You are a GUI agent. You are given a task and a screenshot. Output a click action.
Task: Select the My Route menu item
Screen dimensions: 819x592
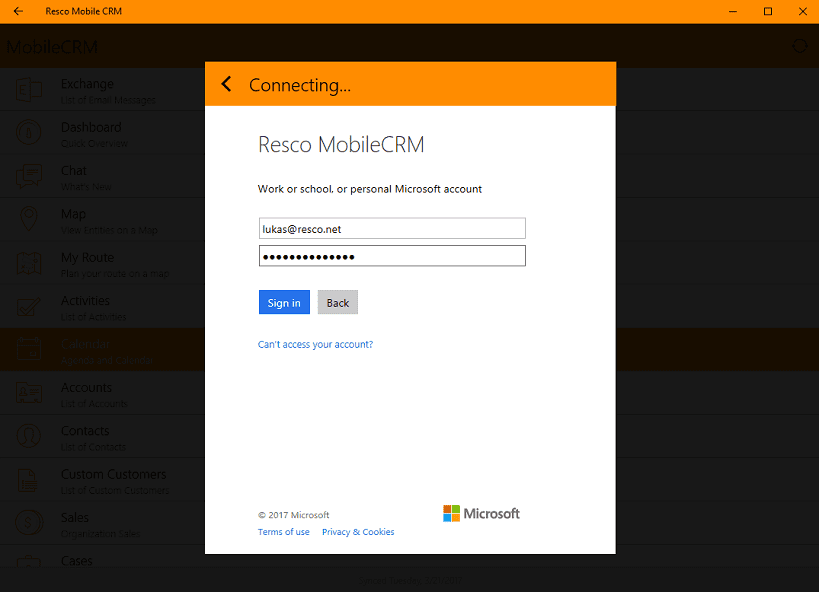point(102,263)
